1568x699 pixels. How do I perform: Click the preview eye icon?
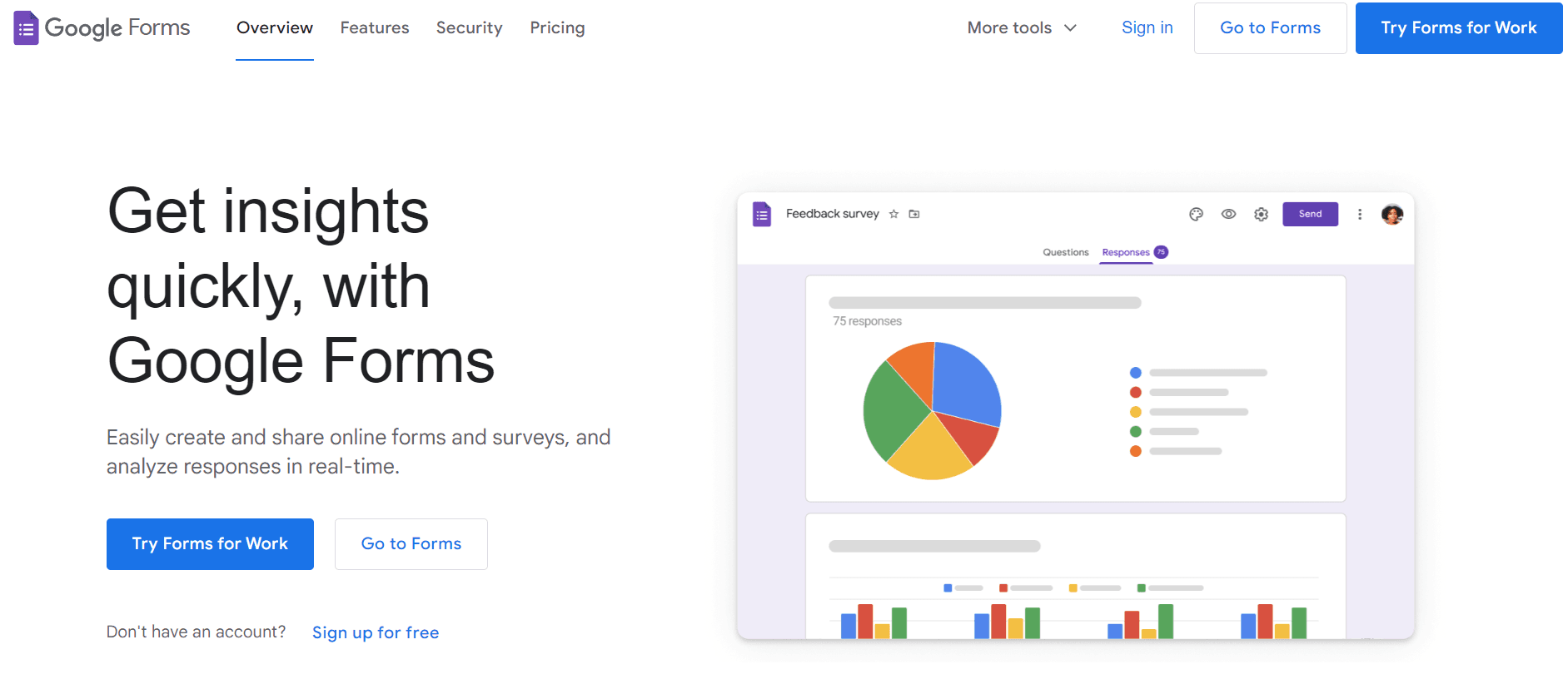[x=1228, y=214]
